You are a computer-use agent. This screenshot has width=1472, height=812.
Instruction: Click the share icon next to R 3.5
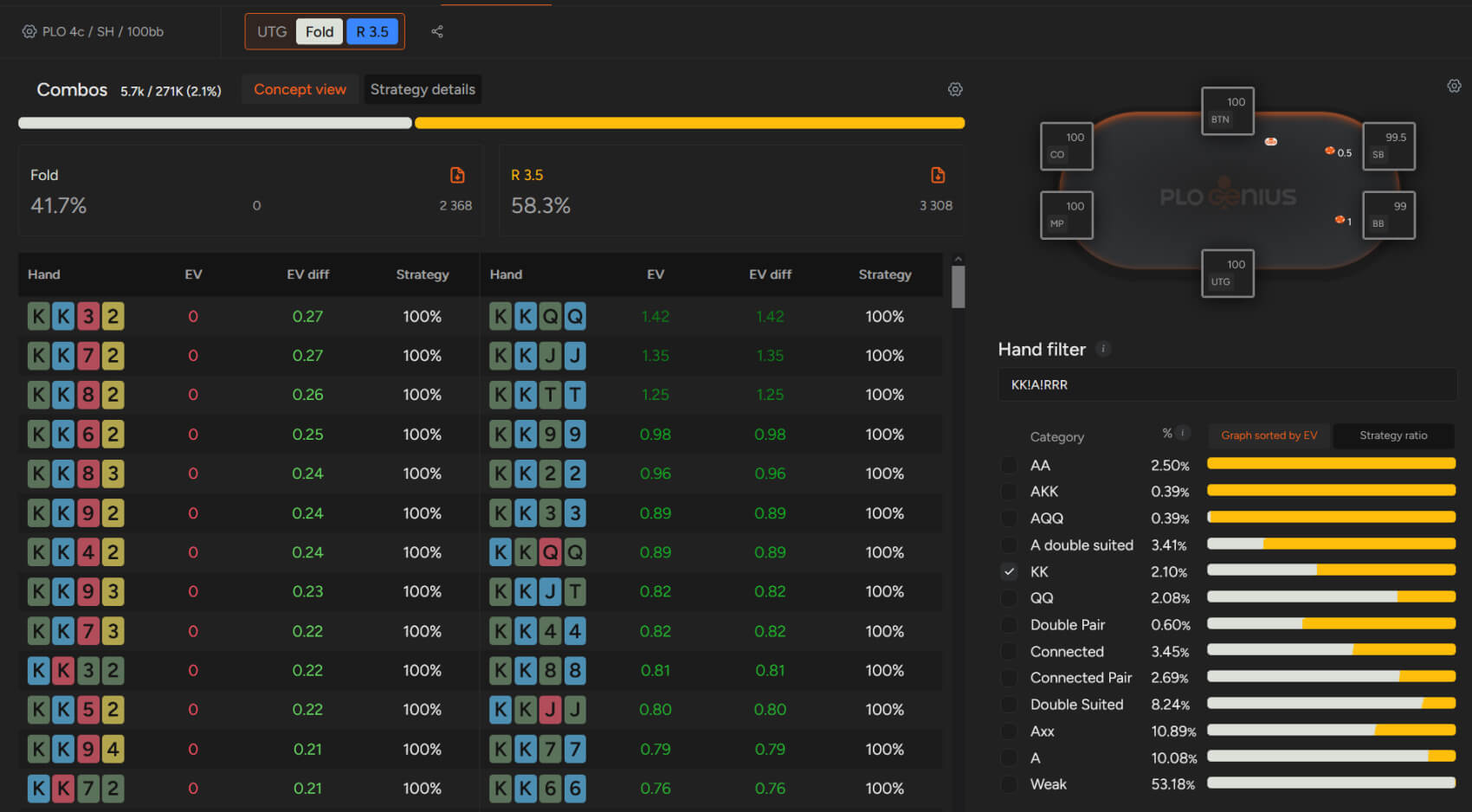(437, 32)
